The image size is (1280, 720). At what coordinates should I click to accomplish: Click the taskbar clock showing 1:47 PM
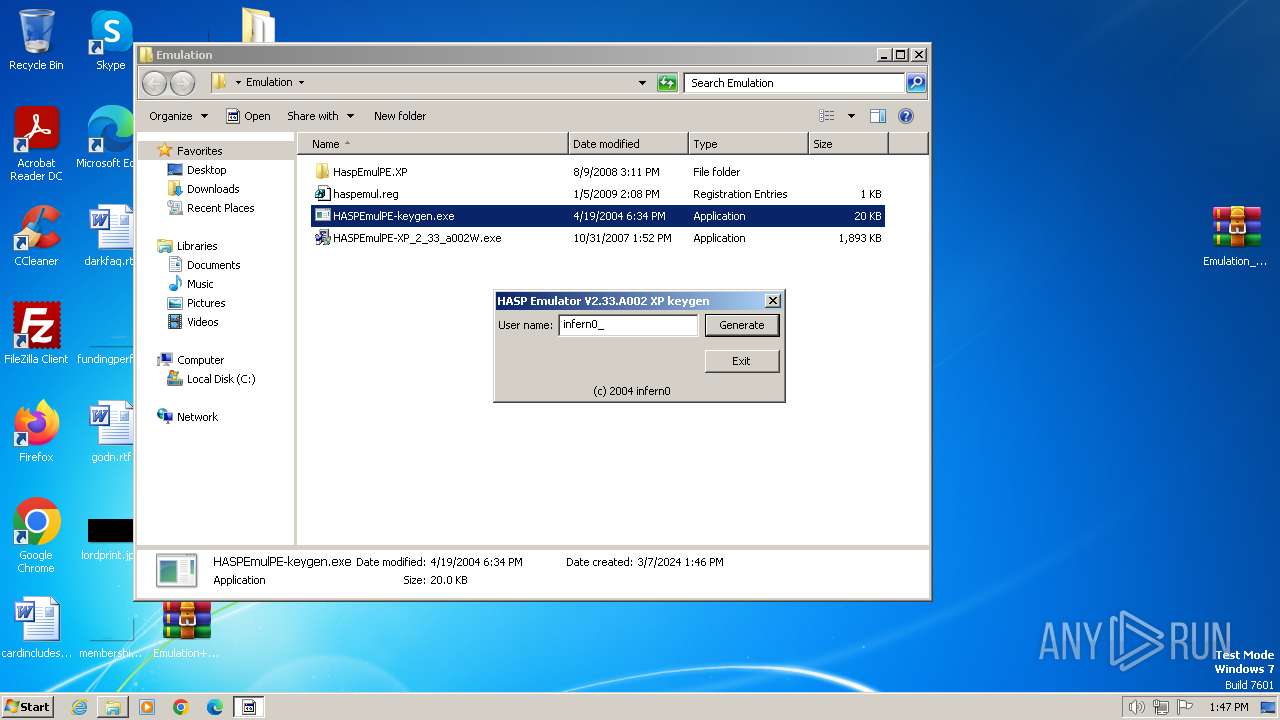coord(1228,707)
